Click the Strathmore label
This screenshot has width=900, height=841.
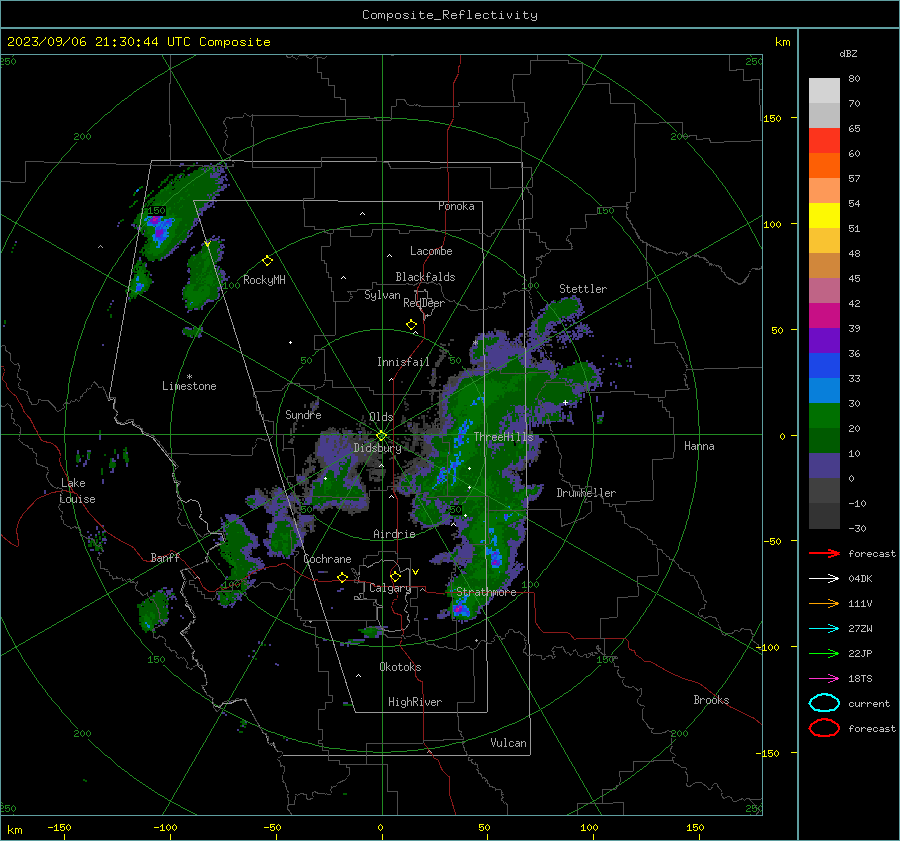486,592
